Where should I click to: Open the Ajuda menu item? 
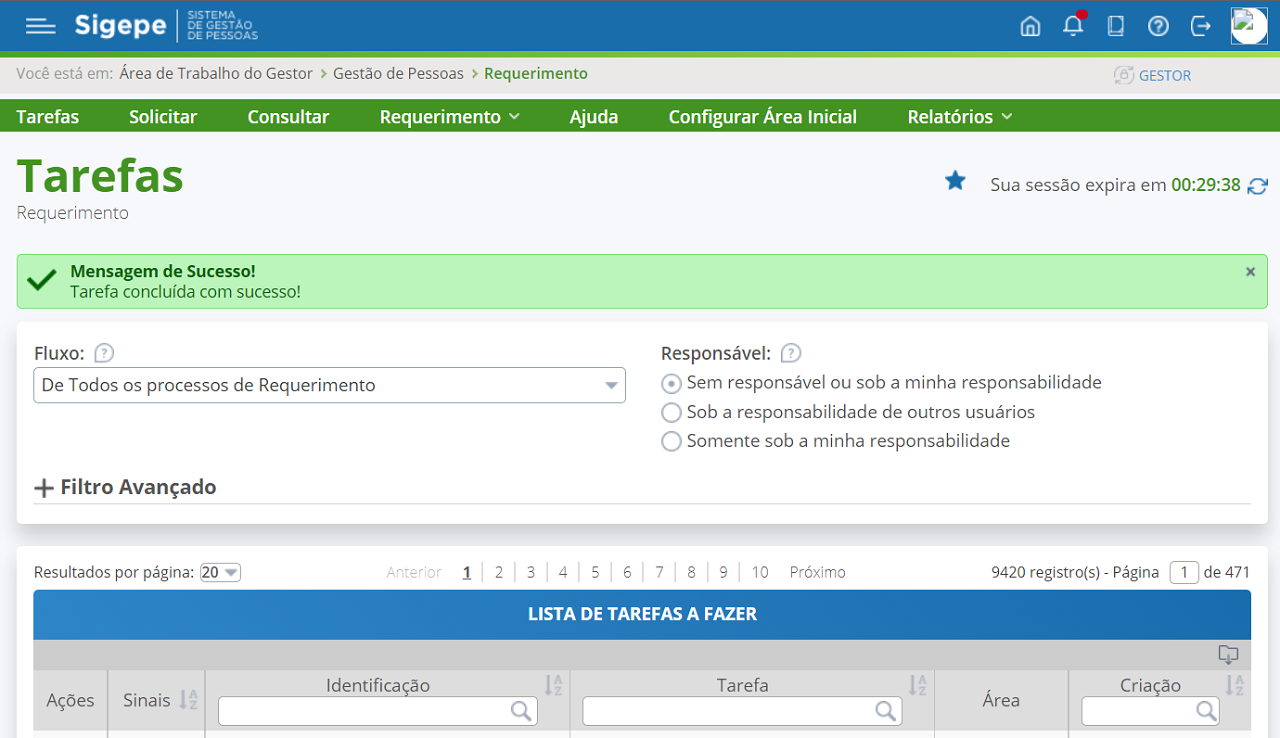(x=594, y=117)
